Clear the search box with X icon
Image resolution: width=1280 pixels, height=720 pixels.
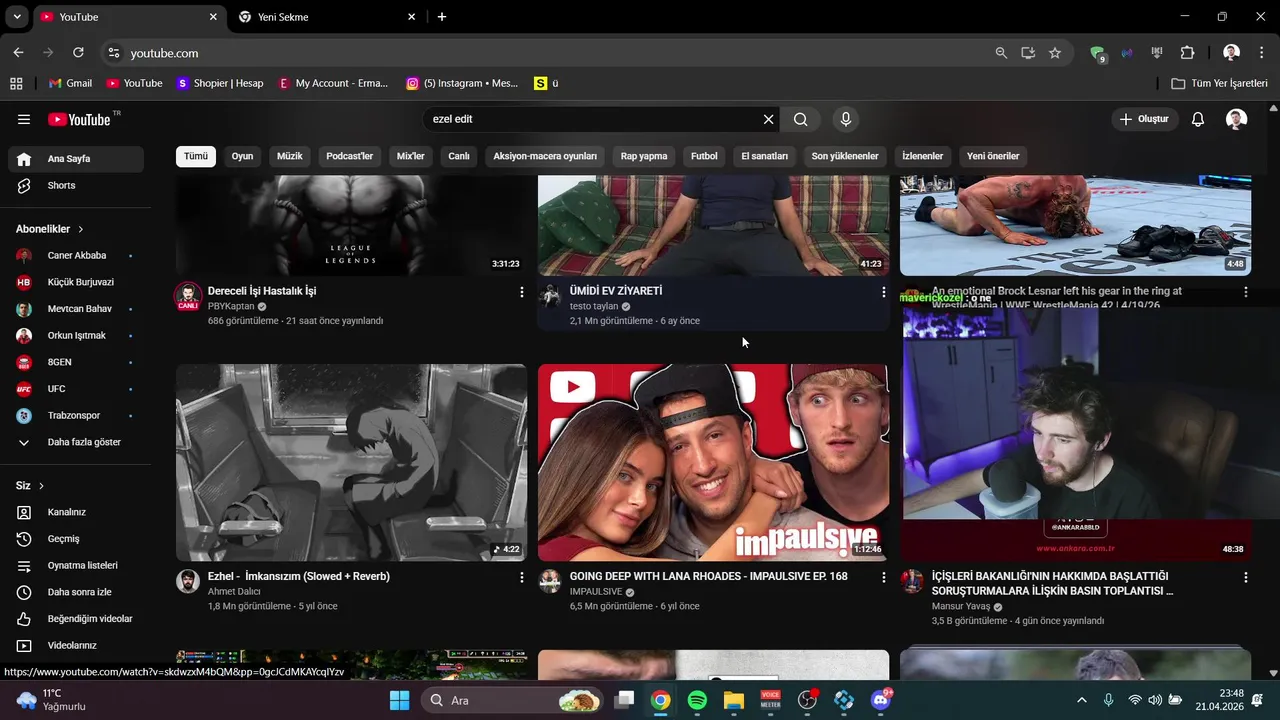pyautogui.click(x=768, y=119)
